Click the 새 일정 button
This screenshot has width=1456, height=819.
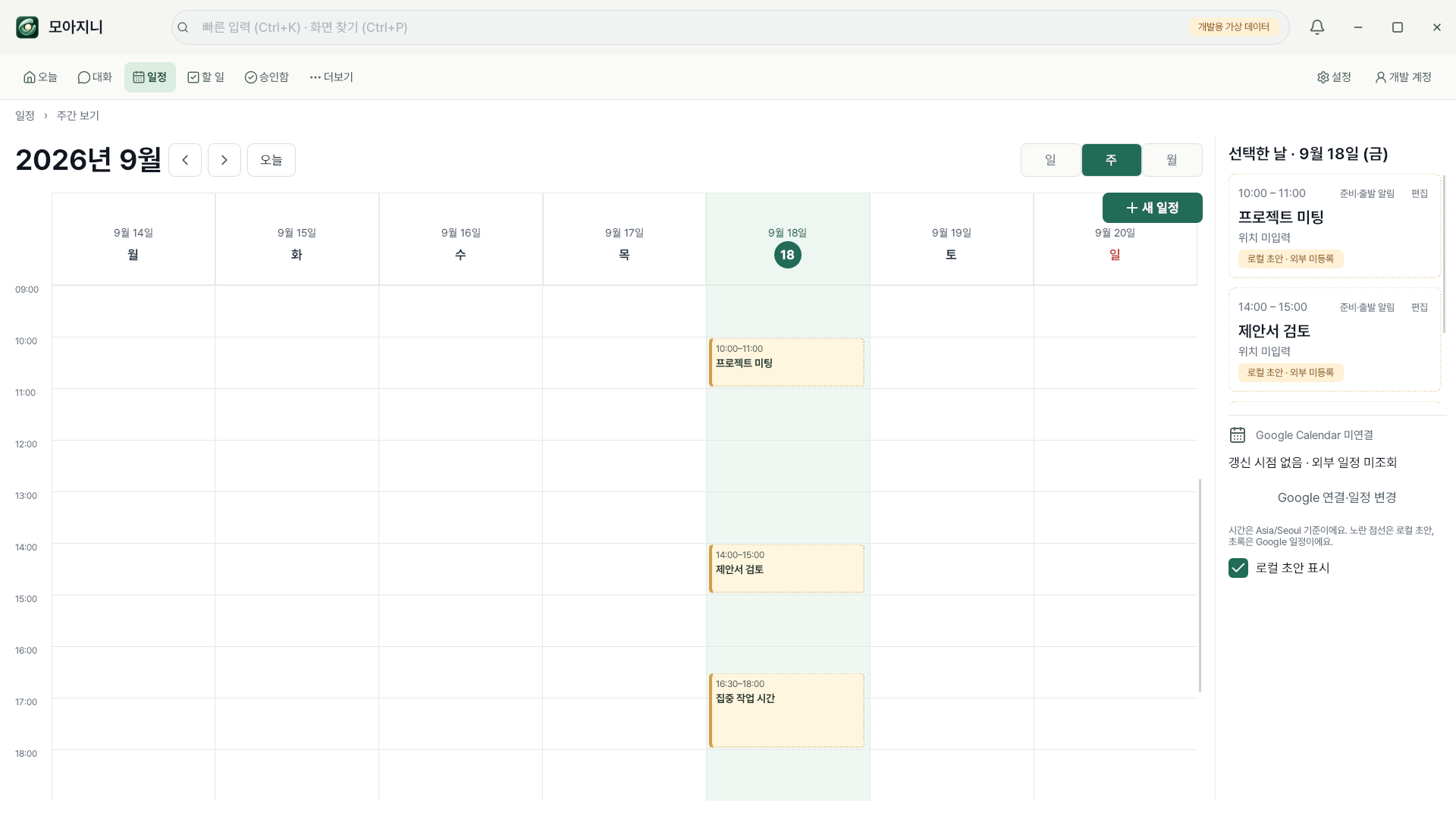coord(1152,208)
